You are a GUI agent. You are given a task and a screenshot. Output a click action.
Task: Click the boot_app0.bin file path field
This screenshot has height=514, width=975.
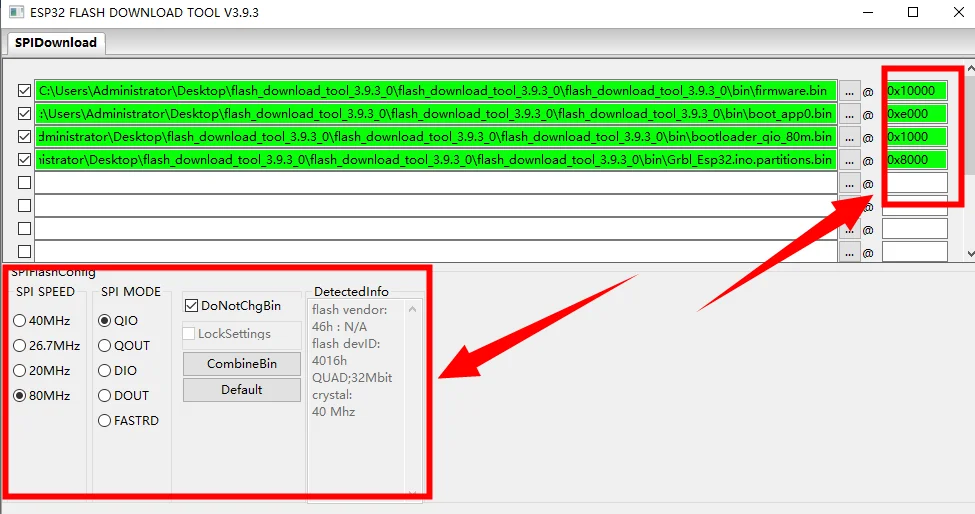(x=435, y=114)
